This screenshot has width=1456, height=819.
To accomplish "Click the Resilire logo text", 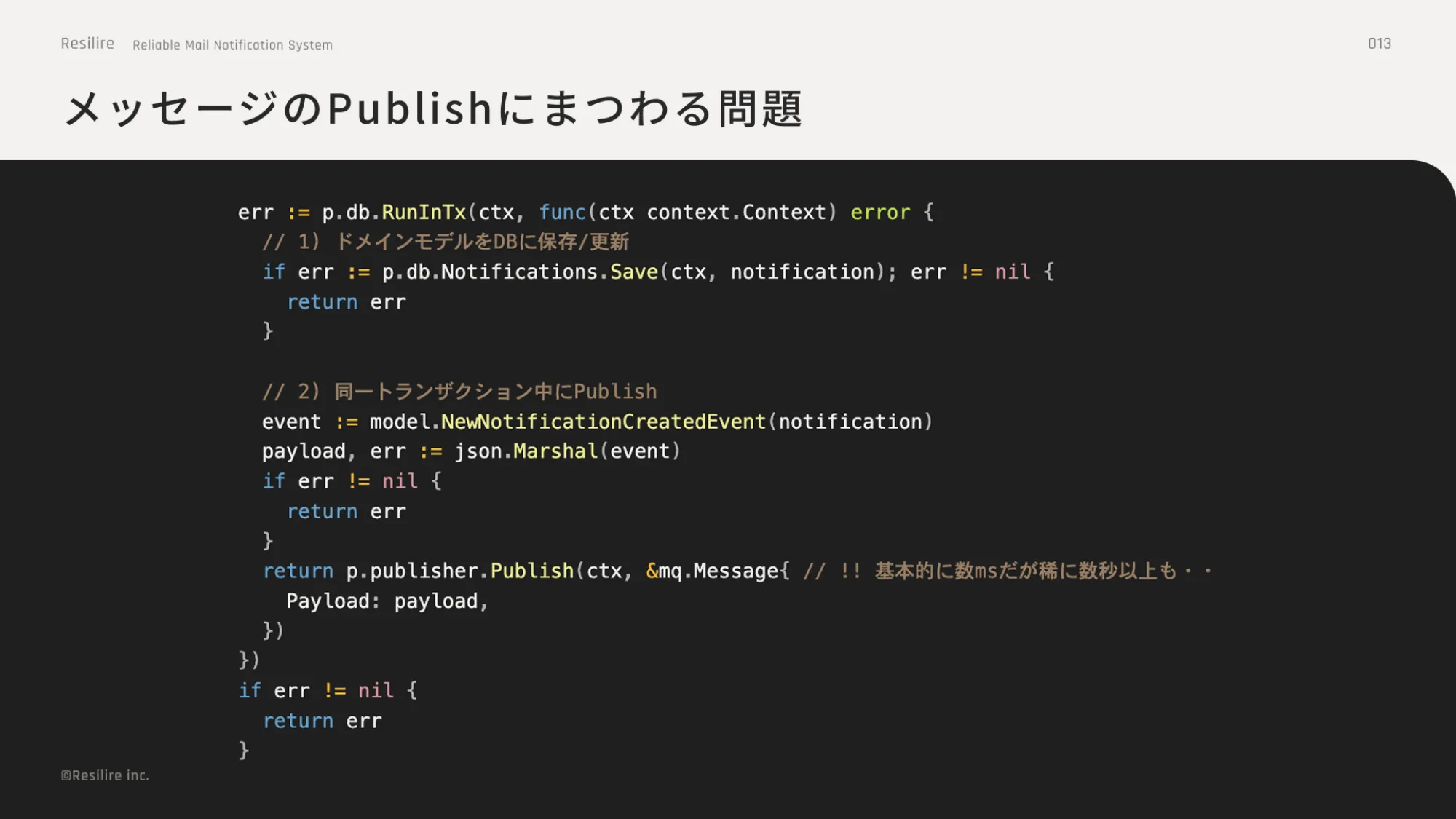I will (x=87, y=44).
